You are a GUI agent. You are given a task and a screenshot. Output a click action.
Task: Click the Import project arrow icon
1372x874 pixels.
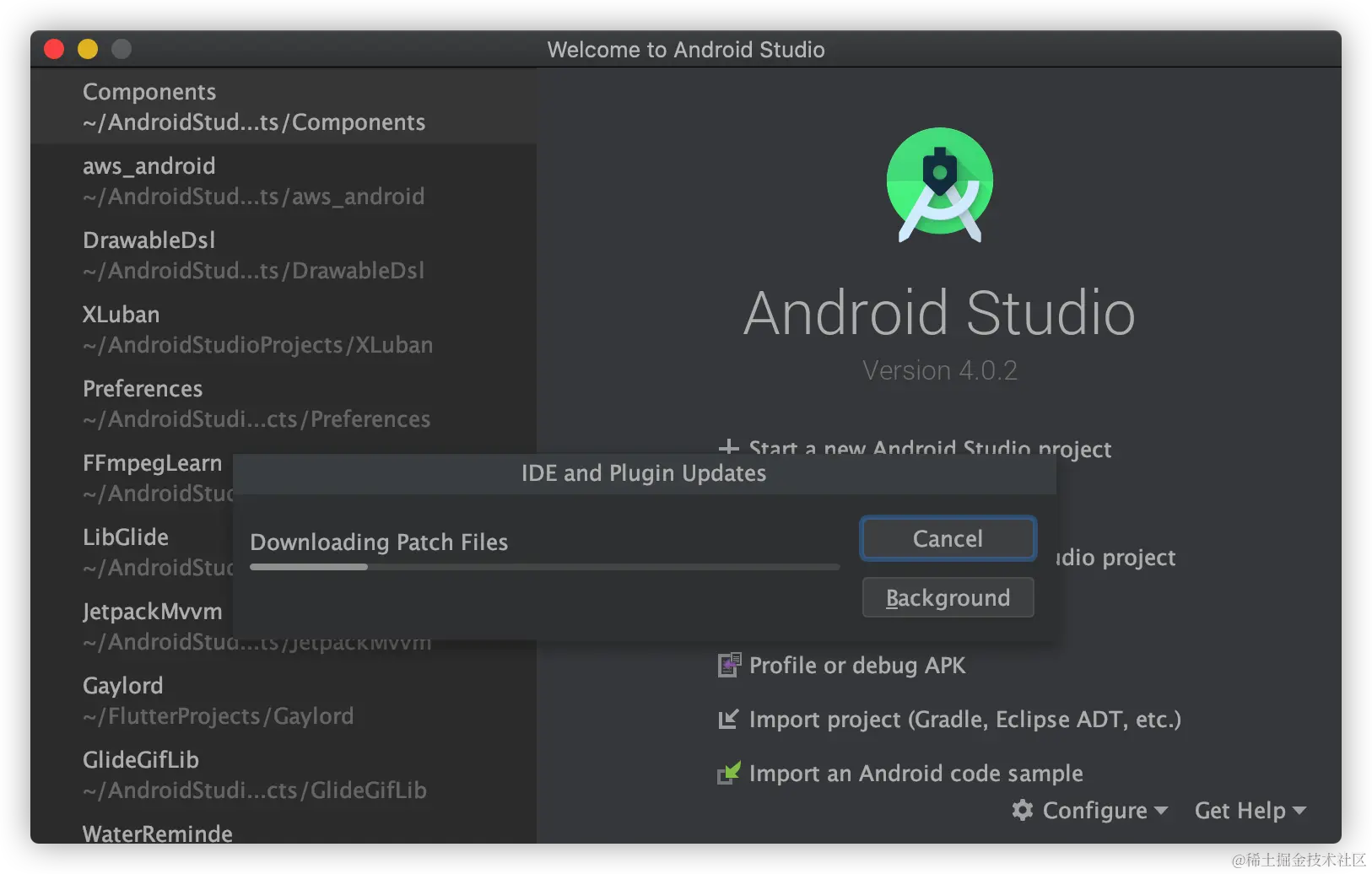coord(728,719)
